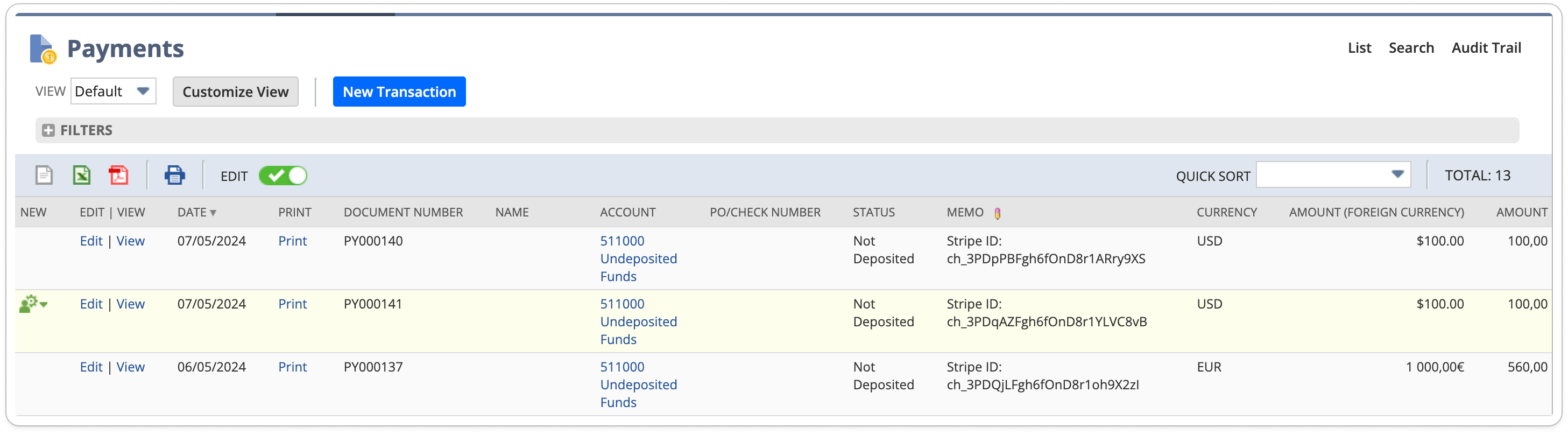Click the 1 000,00€ amount cell

coord(1435,367)
